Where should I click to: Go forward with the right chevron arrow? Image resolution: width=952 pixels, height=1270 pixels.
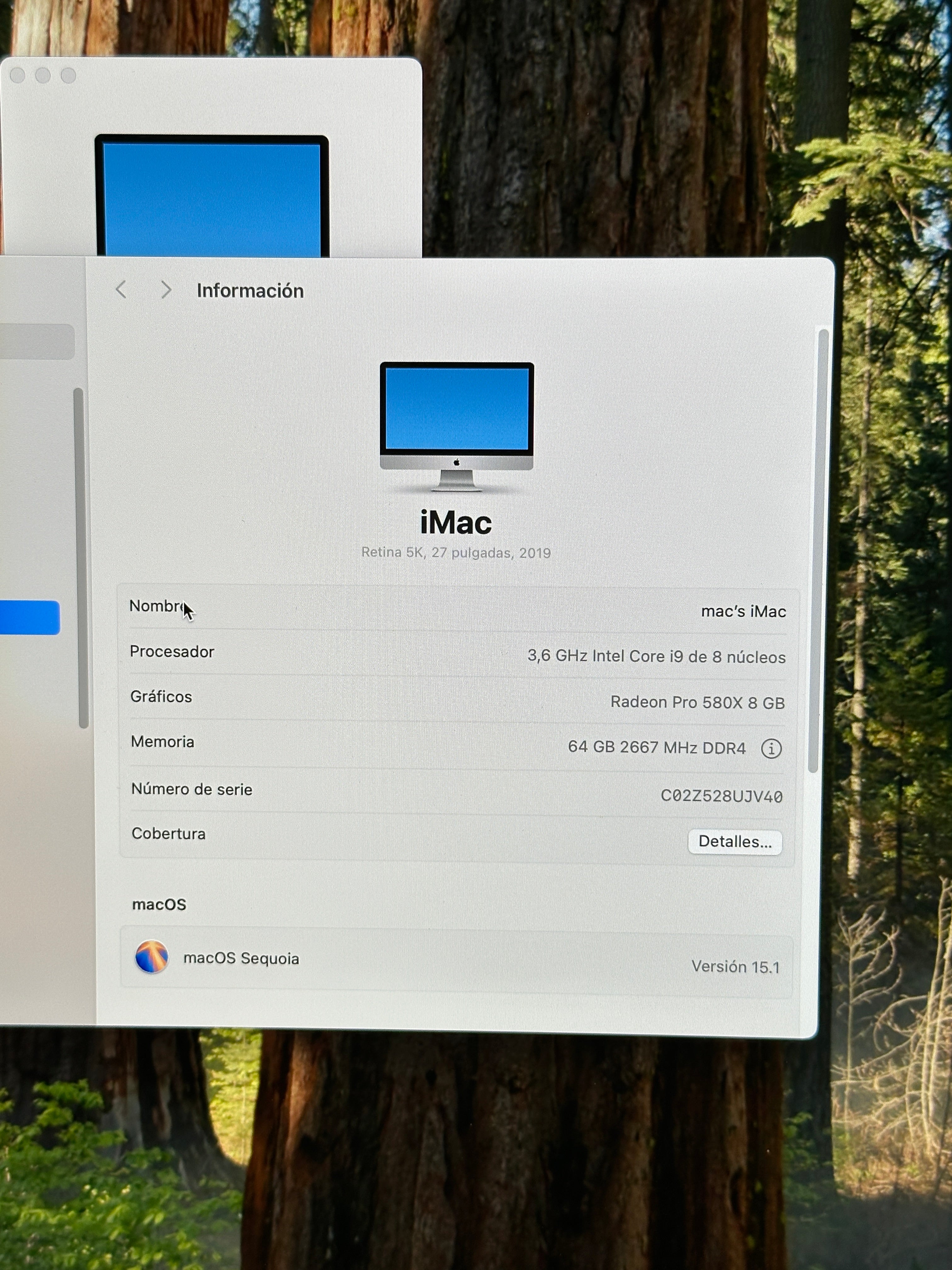(166, 290)
